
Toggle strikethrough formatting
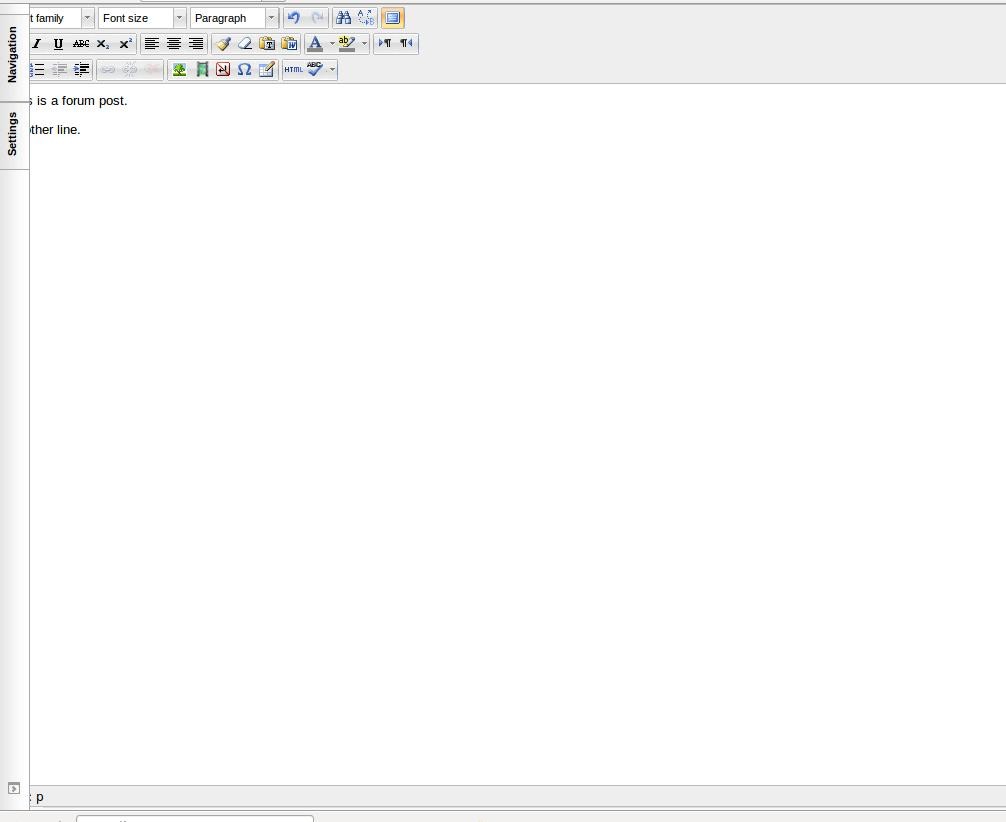coord(81,44)
